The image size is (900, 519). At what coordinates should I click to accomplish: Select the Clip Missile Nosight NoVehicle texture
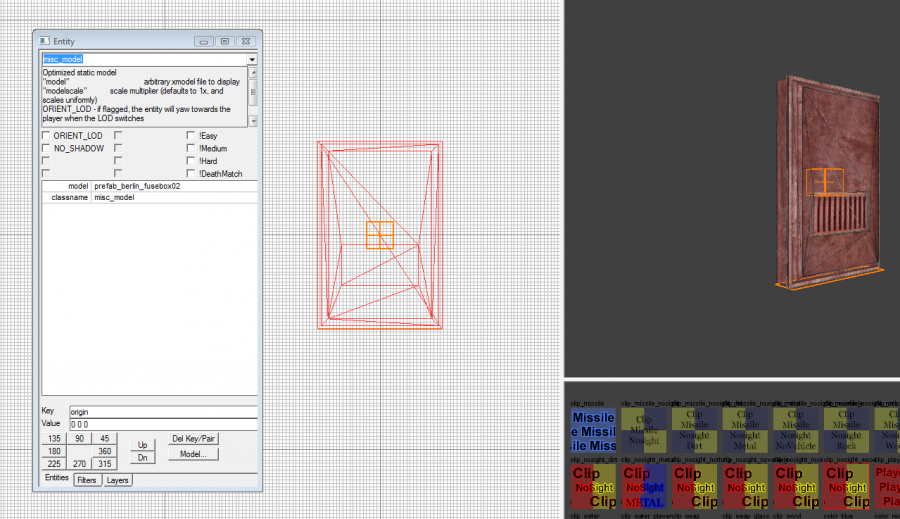tap(795, 430)
